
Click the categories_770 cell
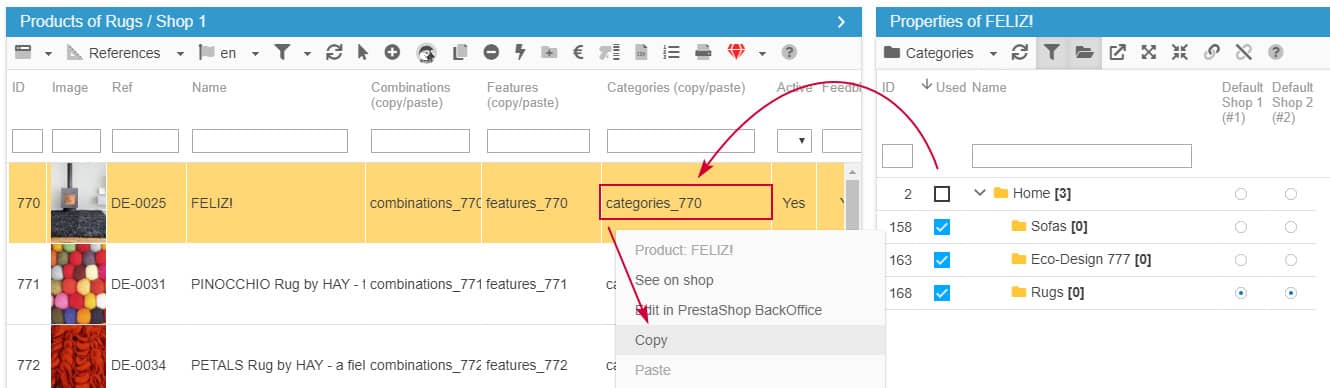[686, 202]
